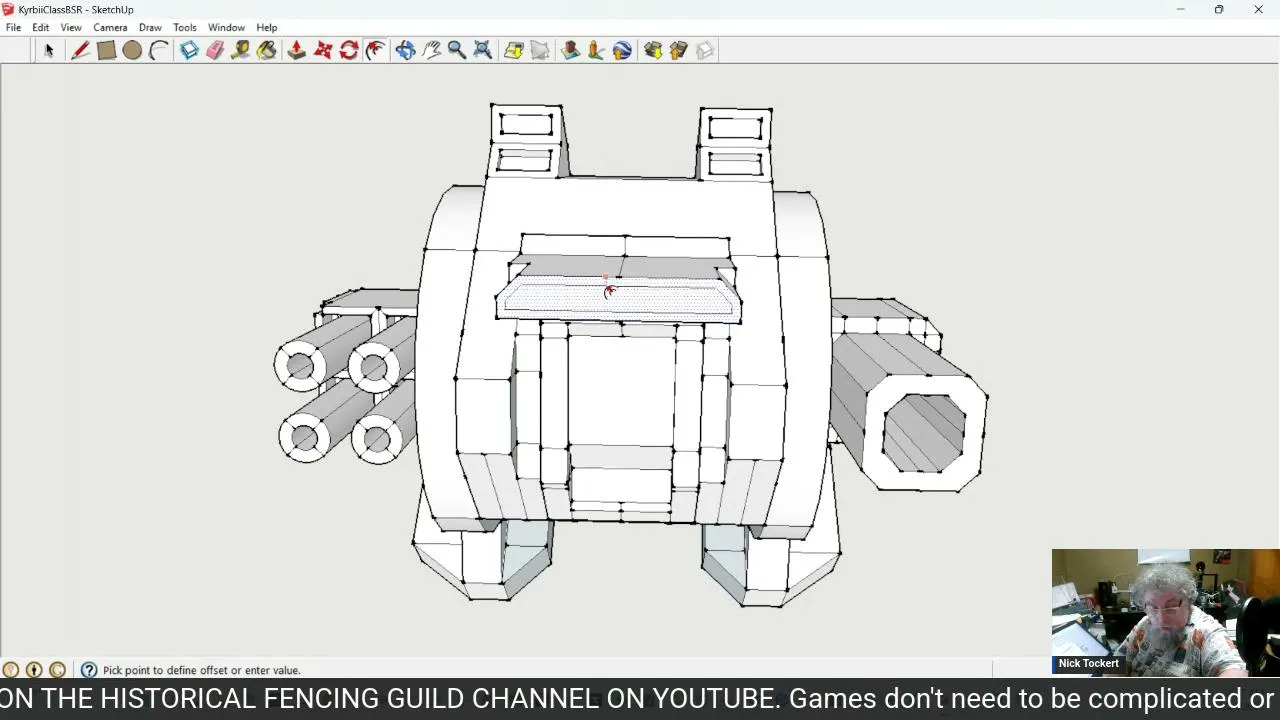Open the View menu
The height and width of the screenshot is (720, 1280).
coord(70,27)
